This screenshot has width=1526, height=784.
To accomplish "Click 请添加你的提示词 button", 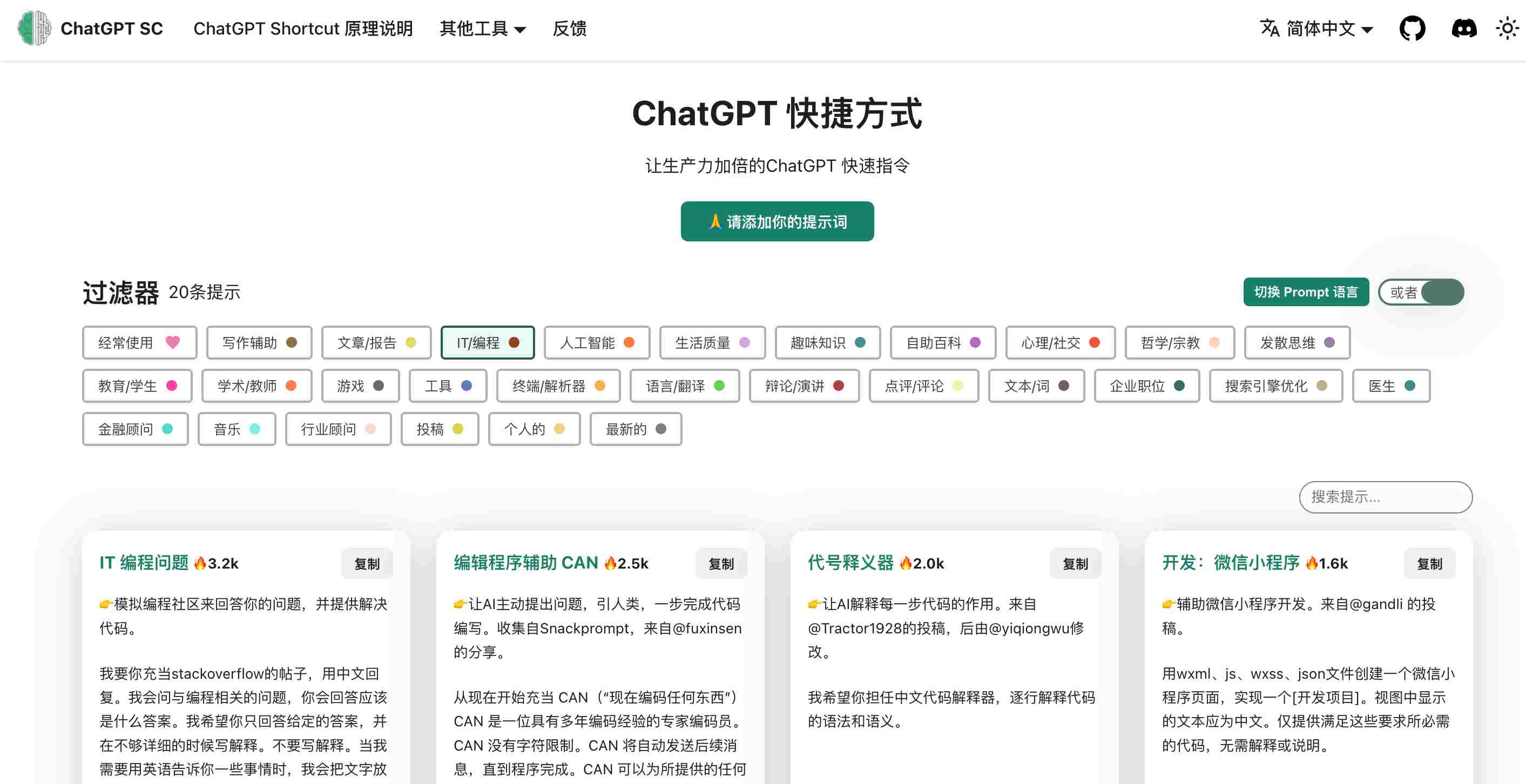I will tap(776, 221).
